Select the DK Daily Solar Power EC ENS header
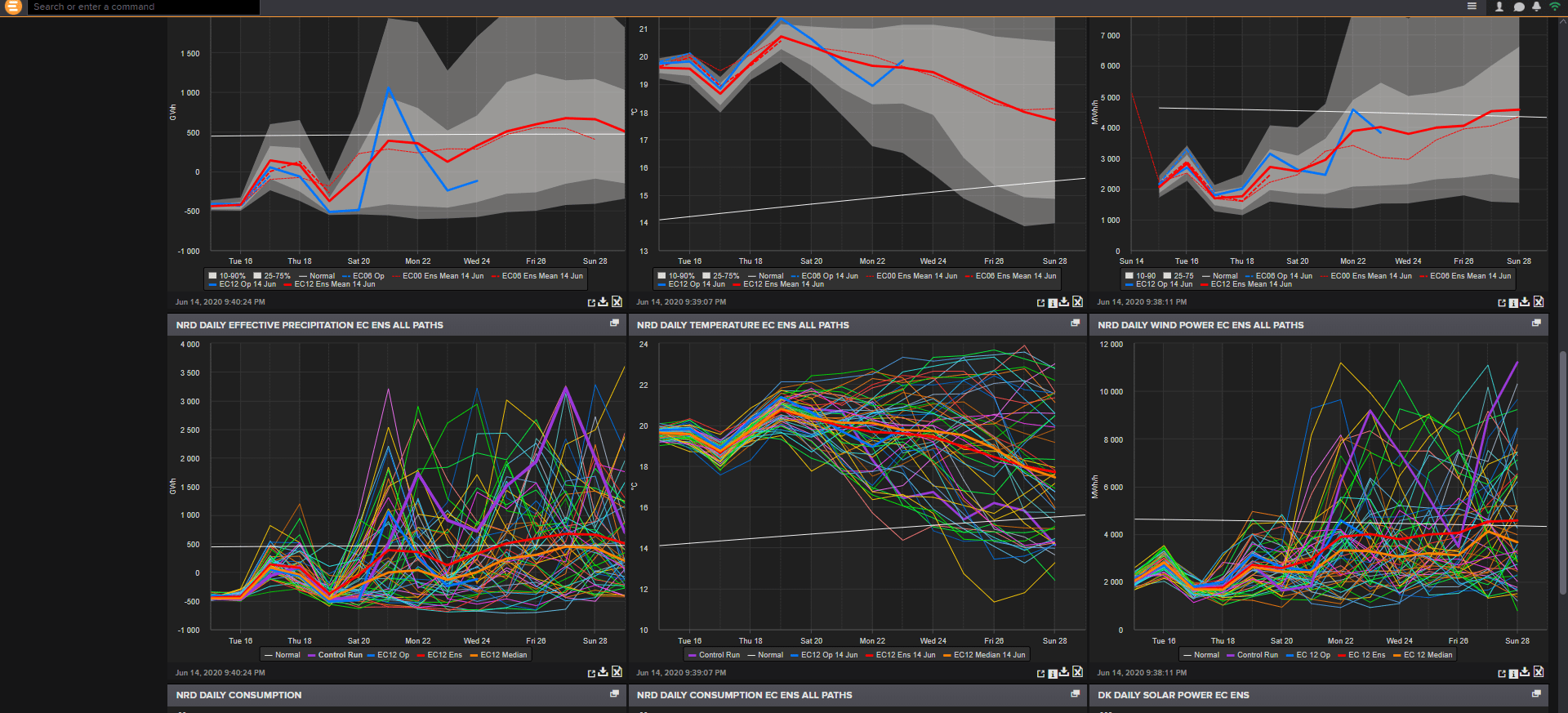 point(1174,695)
